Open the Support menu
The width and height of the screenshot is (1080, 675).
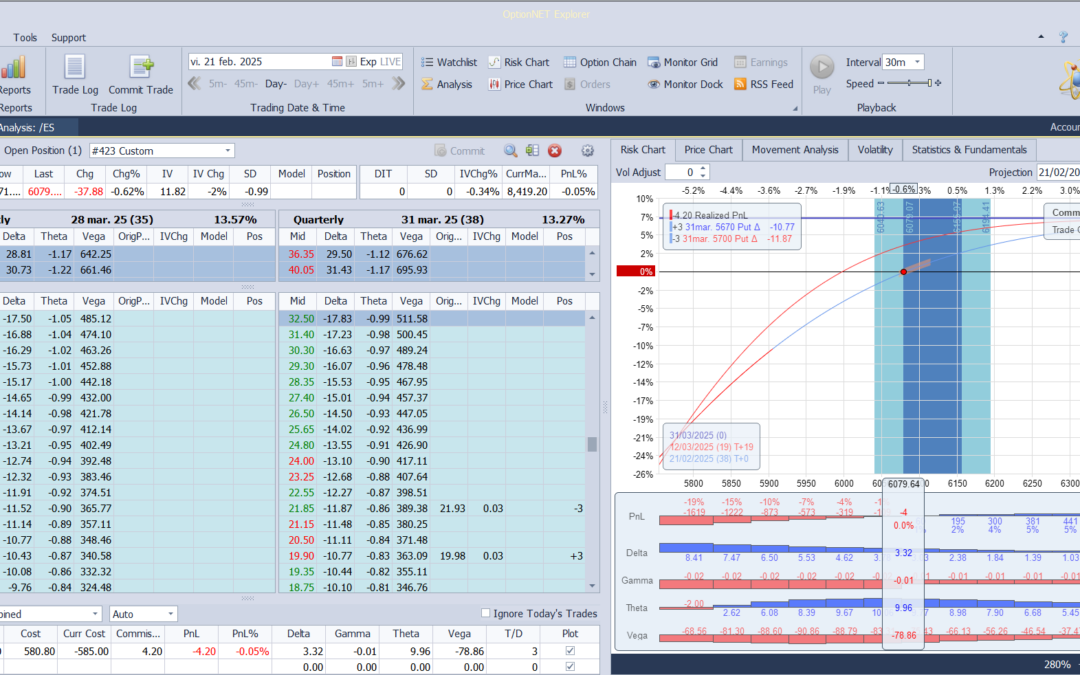(x=68, y=38)
